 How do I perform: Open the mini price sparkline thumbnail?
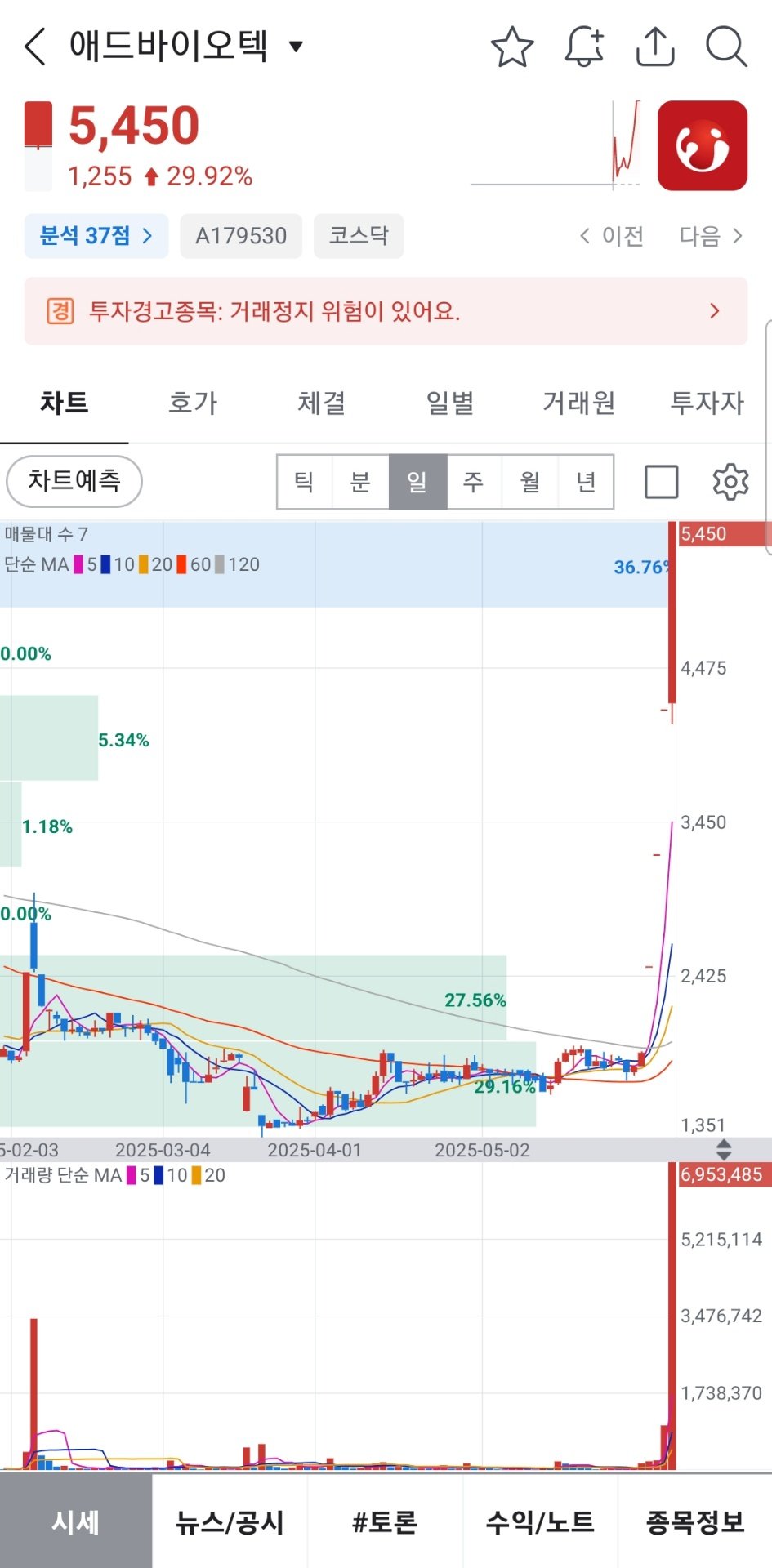pyautogui.click(x=556, y=145)
